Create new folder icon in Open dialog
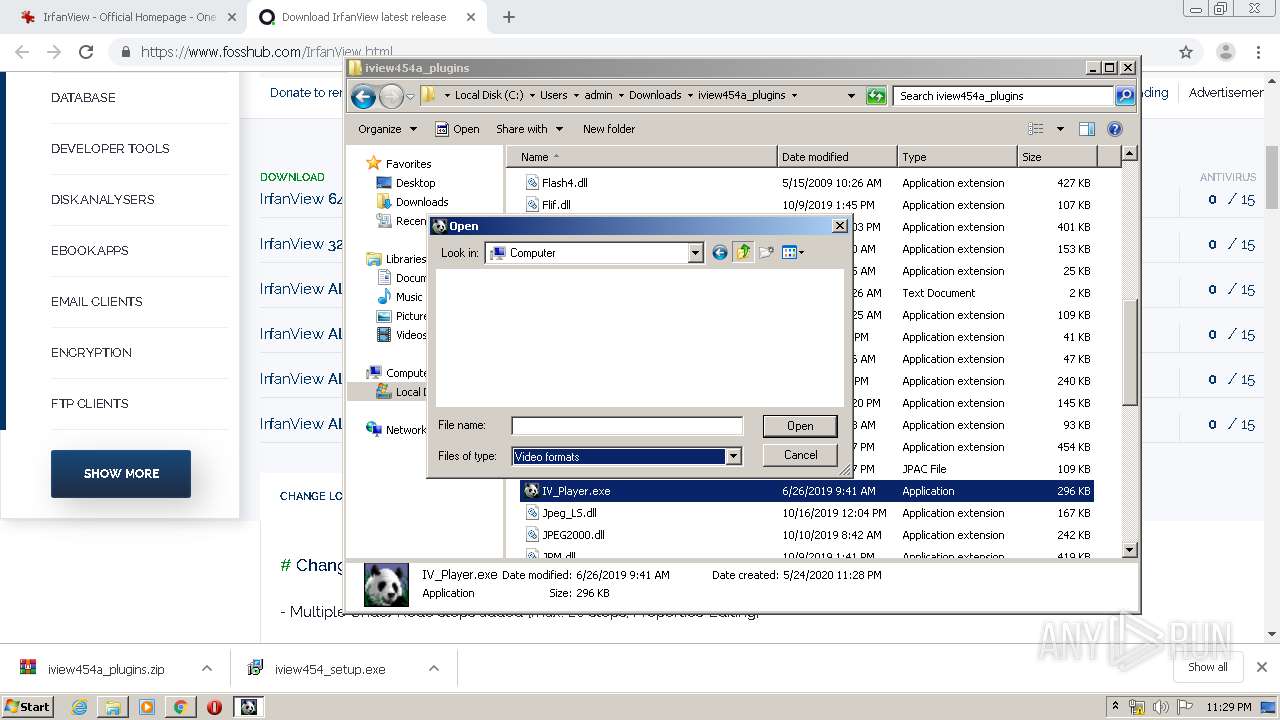Screen dimensions: 1280x720 (x=766, y=253)
